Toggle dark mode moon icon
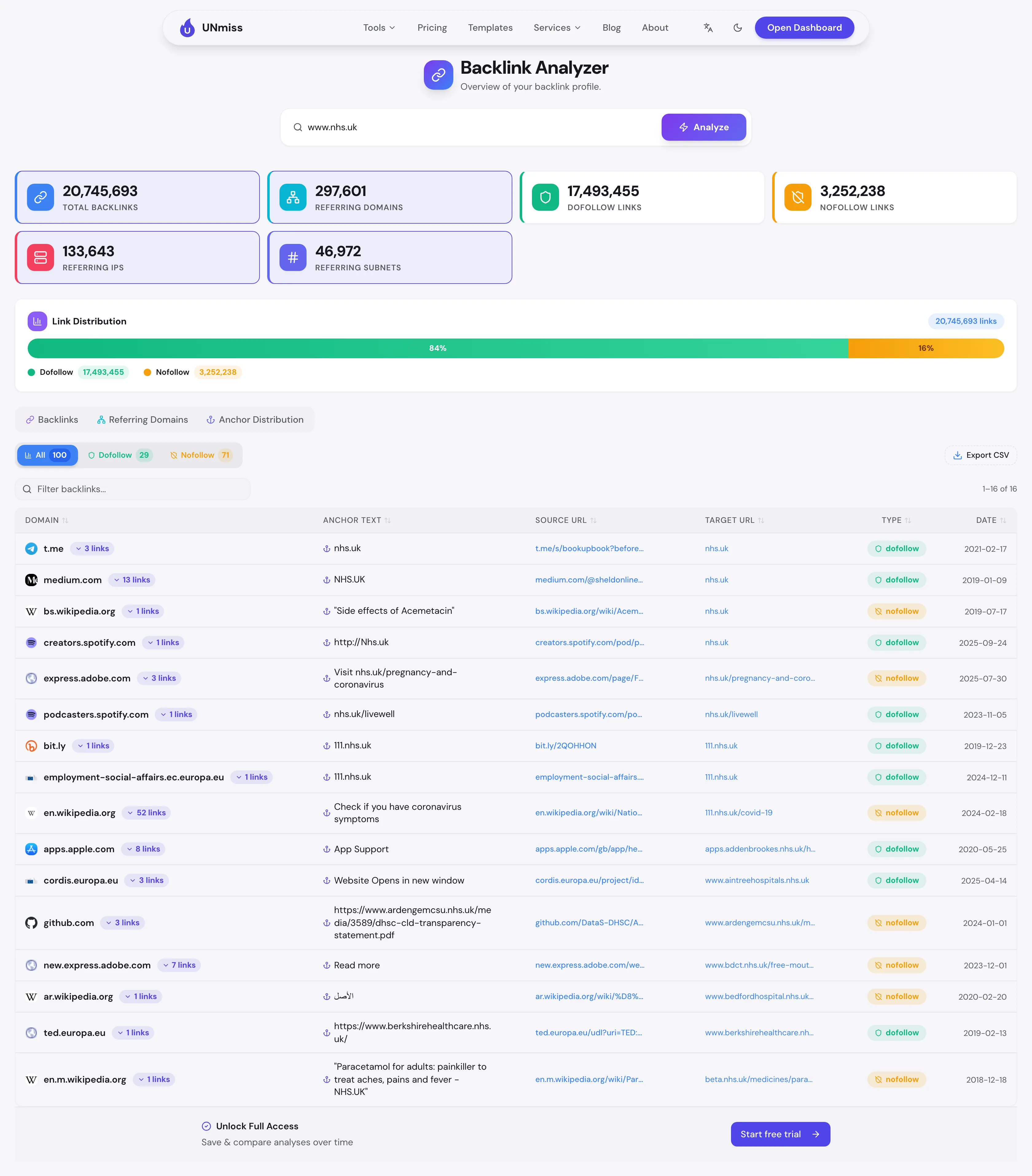This screenshot has width=1032, height=1176. click(737, 28)
